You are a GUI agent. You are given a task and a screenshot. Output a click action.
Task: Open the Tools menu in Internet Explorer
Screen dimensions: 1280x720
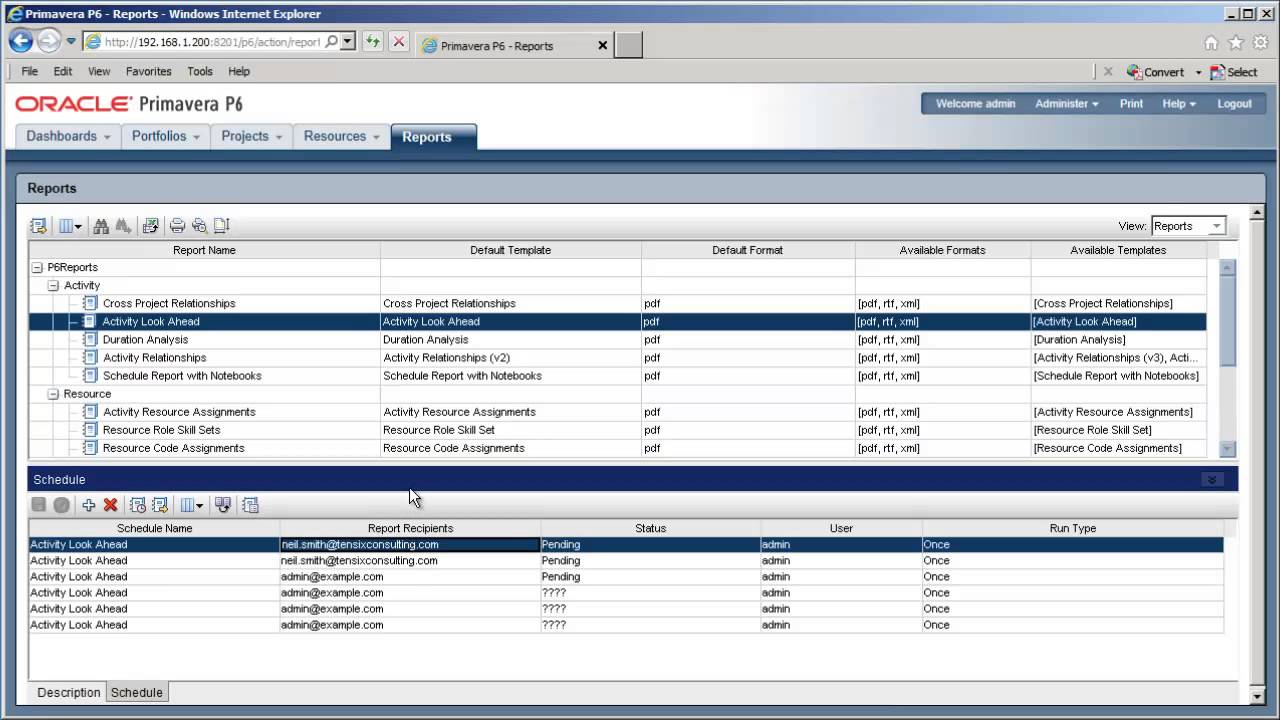tap(200, 72)
